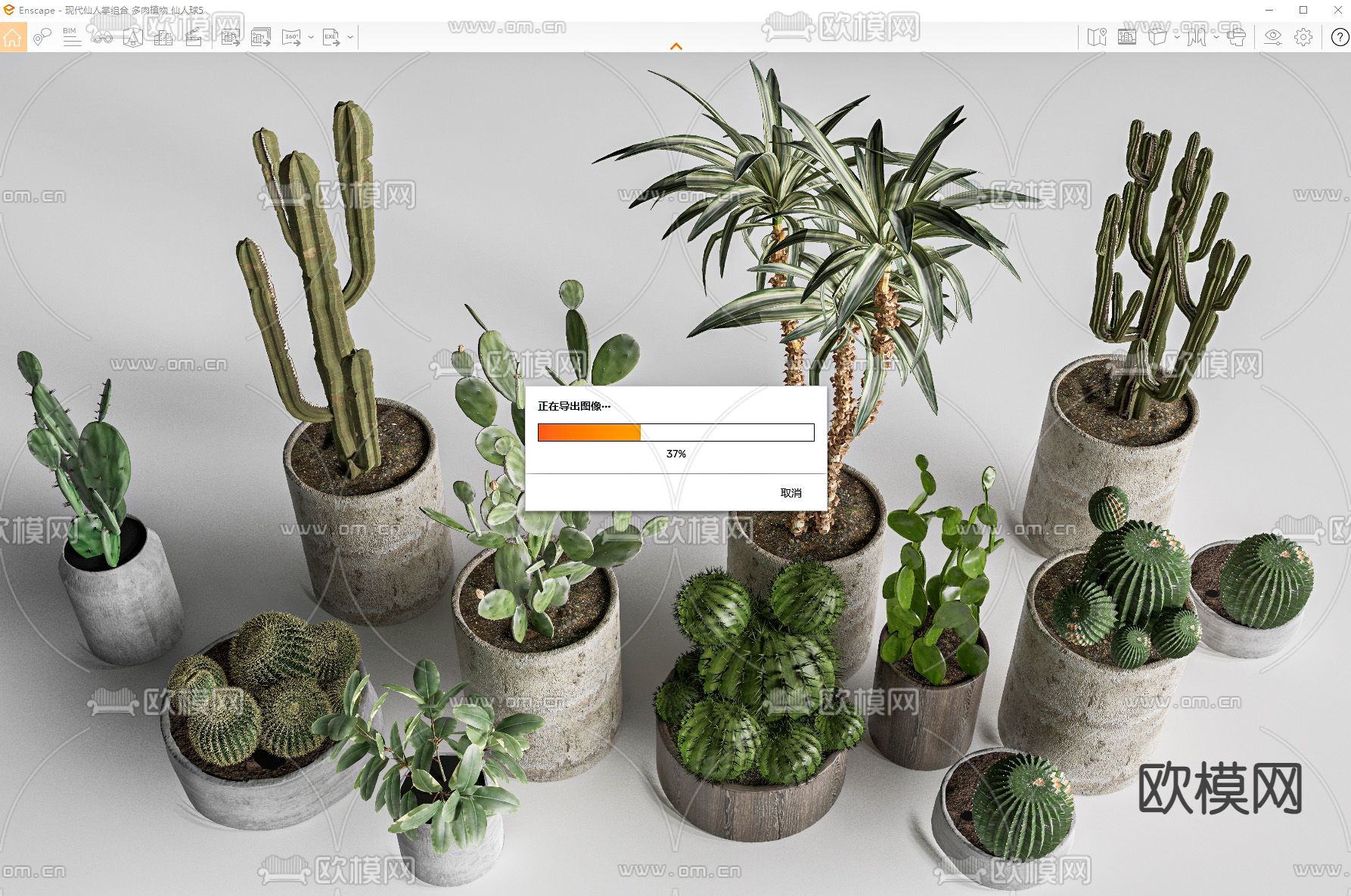Click the 360° panorama export icon
Image resolution: width=1351 pixels, height=896 pixels.
tap(291, 37)
